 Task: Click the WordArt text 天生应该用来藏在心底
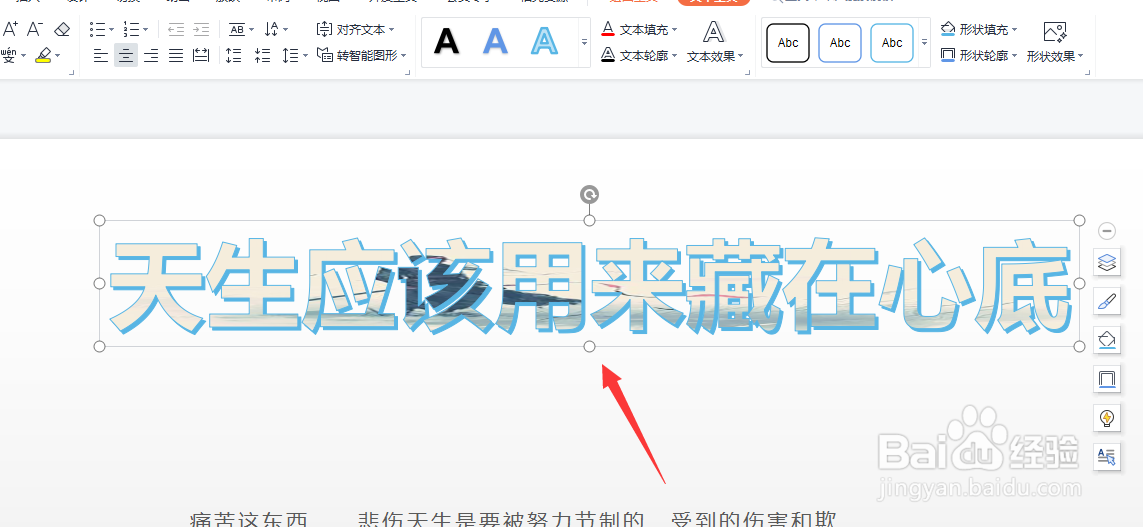[591, 284]
